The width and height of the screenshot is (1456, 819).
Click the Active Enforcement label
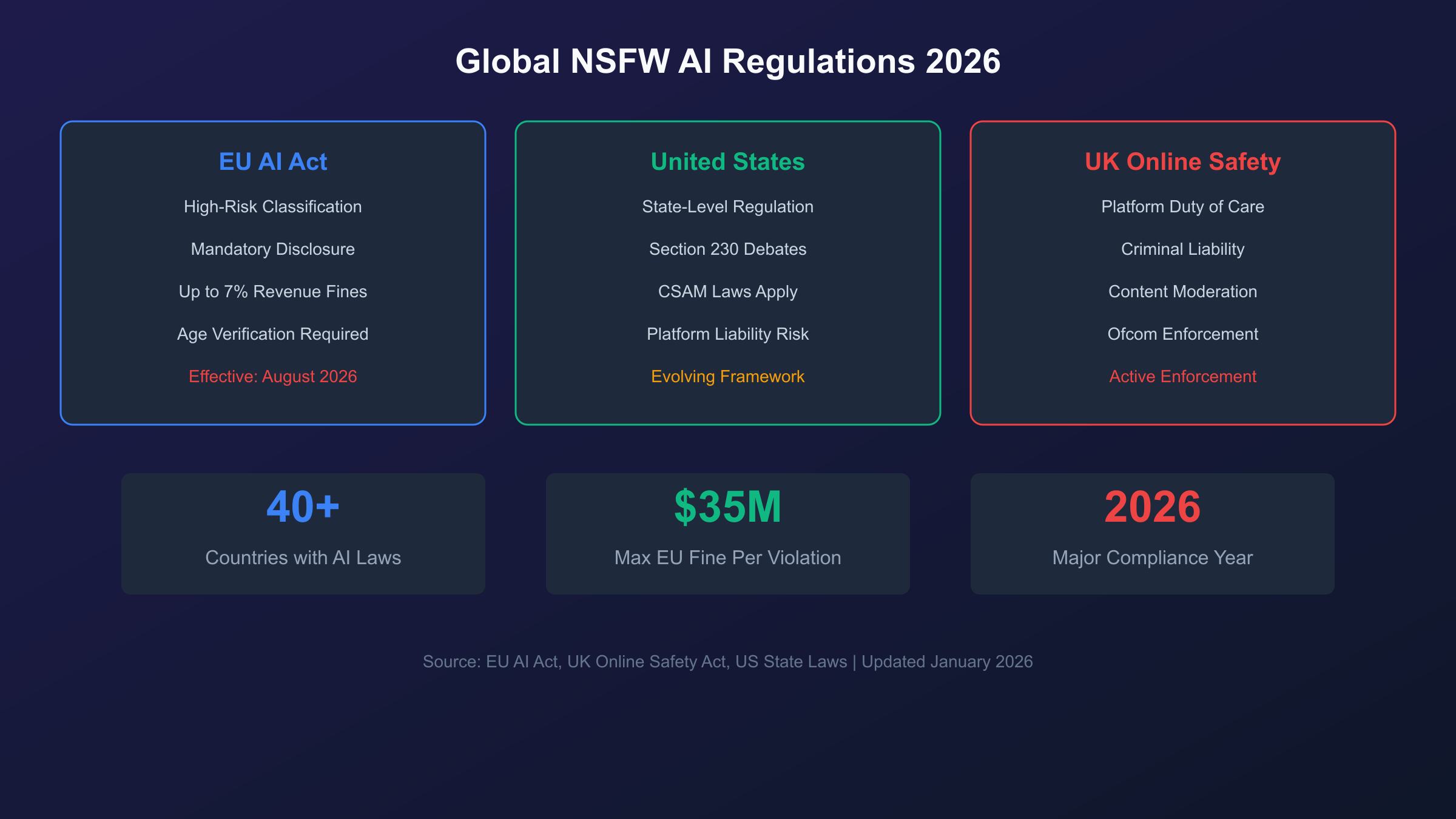1182,377
